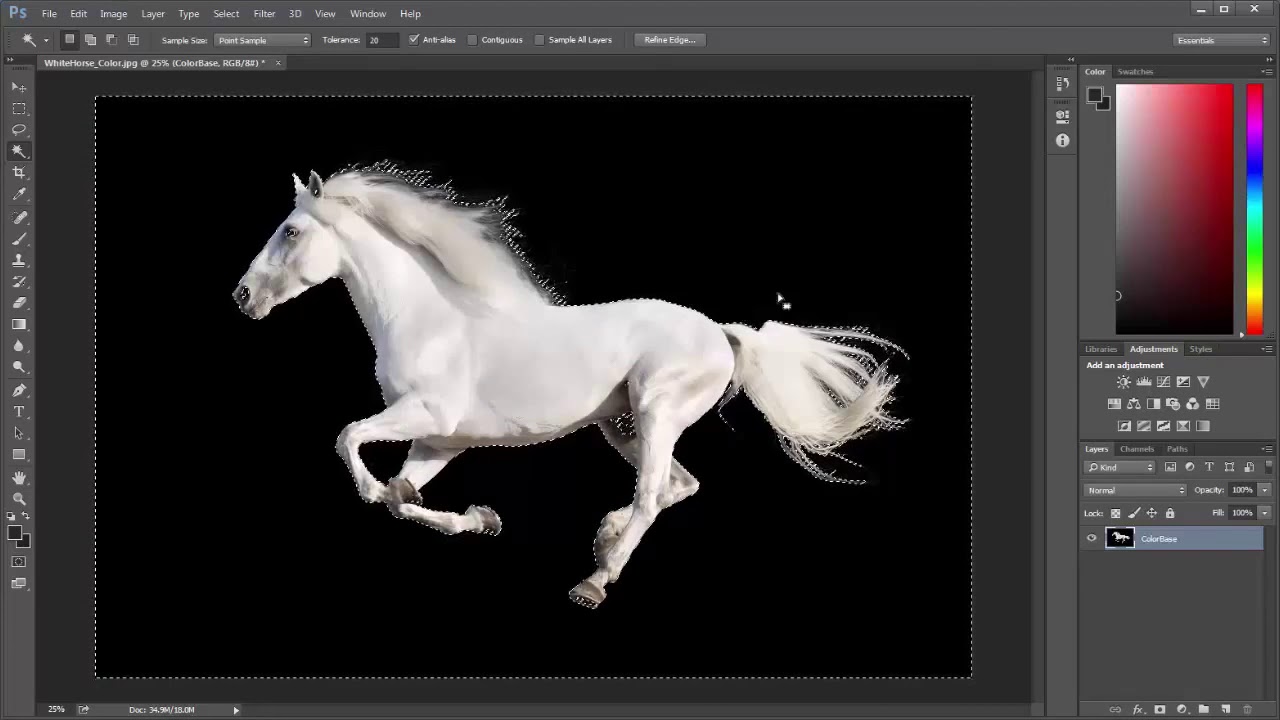This screenshot has width=1280, height=720.
Task: Open the Image menu
Action: 113,14
